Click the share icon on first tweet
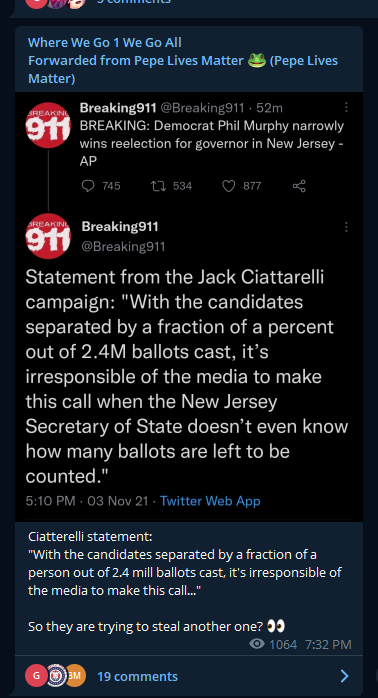Image resolution: width=378 pixels, height=698 pixels. 299,186
